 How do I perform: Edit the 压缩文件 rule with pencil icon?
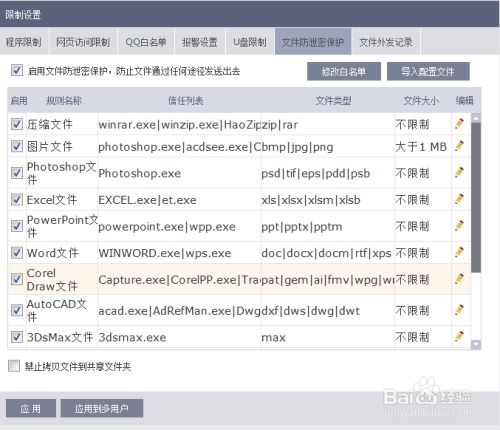point(459,124)
